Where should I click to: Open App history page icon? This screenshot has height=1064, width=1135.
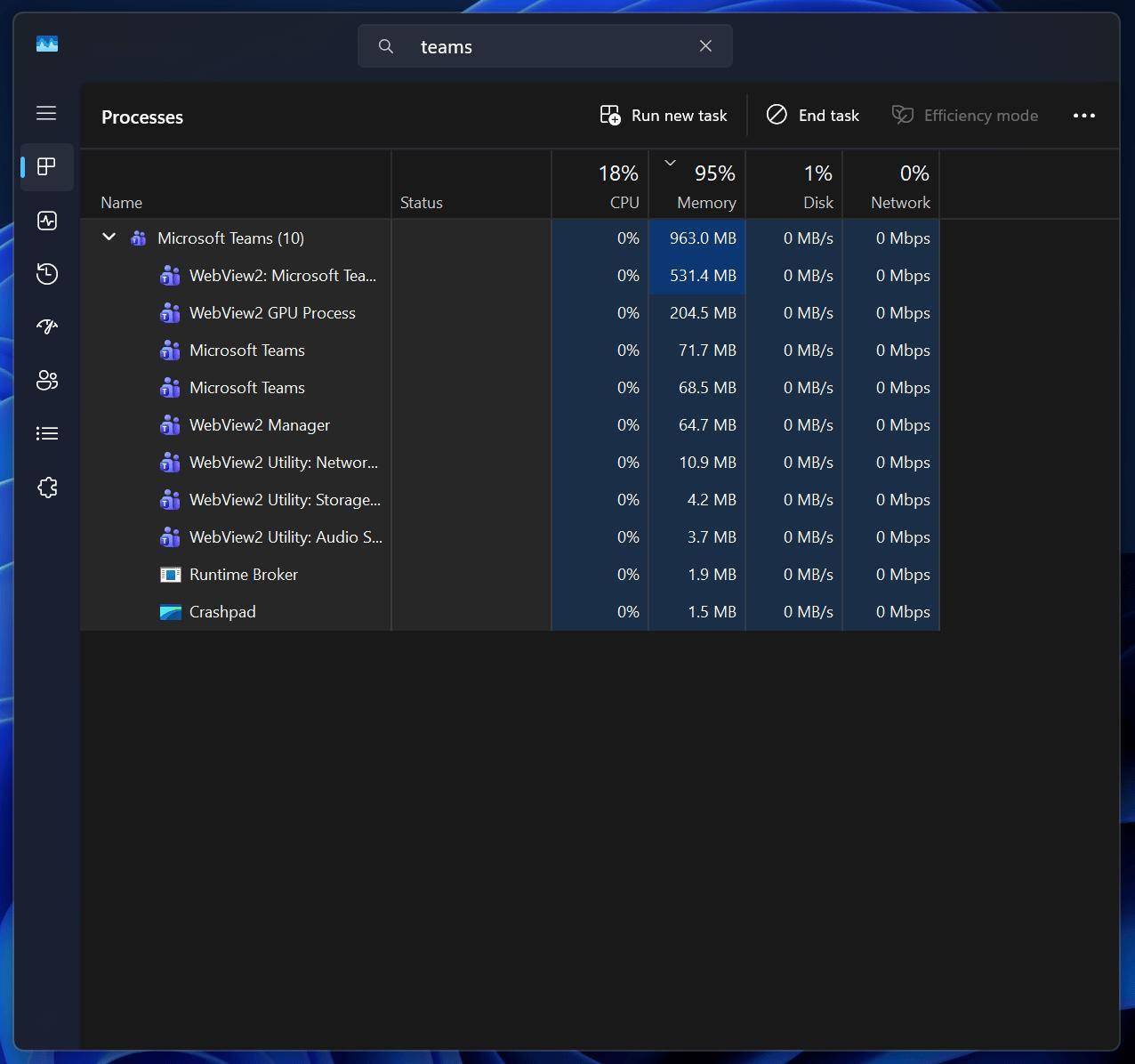47,274
